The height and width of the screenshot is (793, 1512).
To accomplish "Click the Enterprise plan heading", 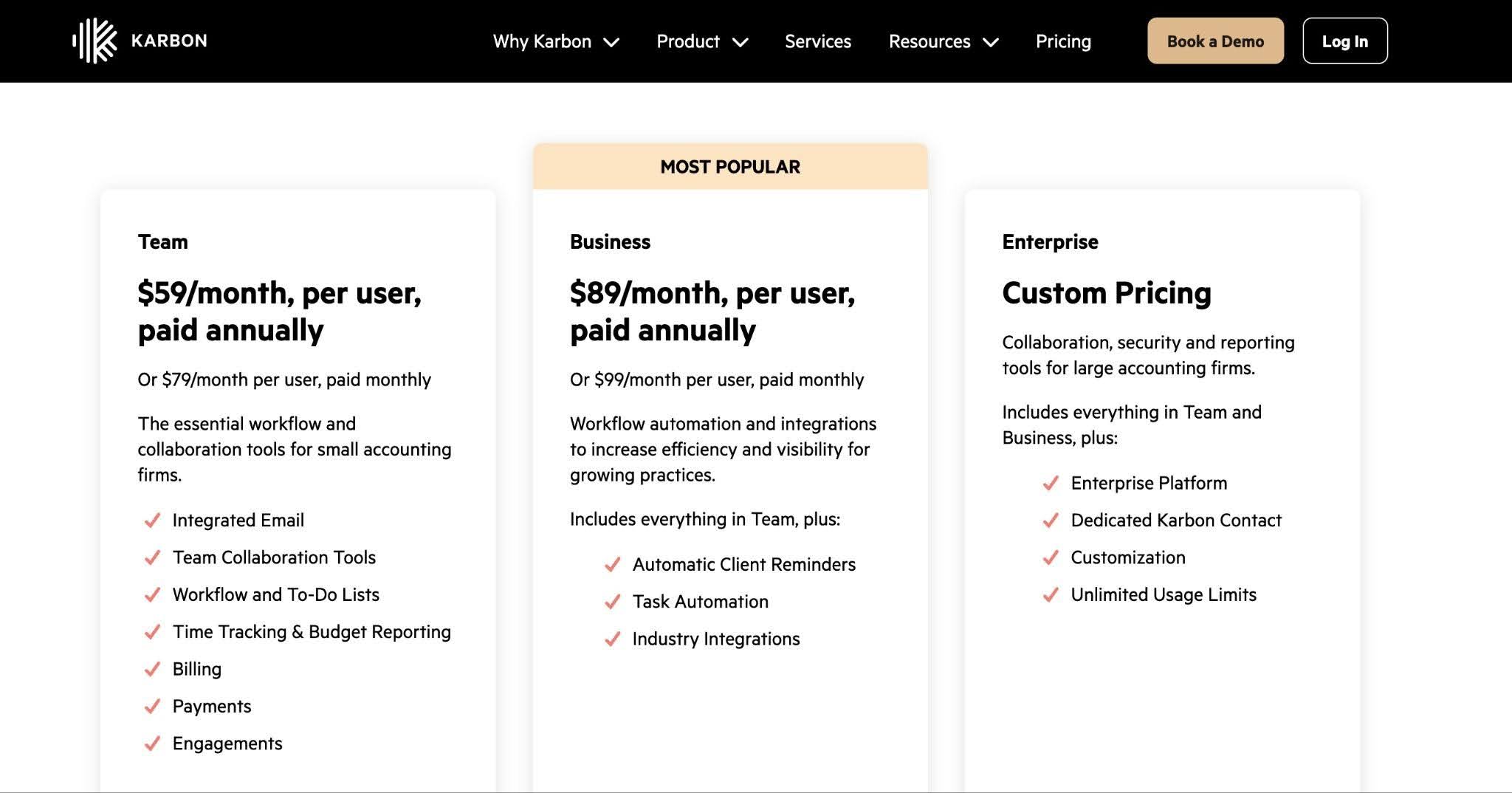I will tap(1050, 242).
